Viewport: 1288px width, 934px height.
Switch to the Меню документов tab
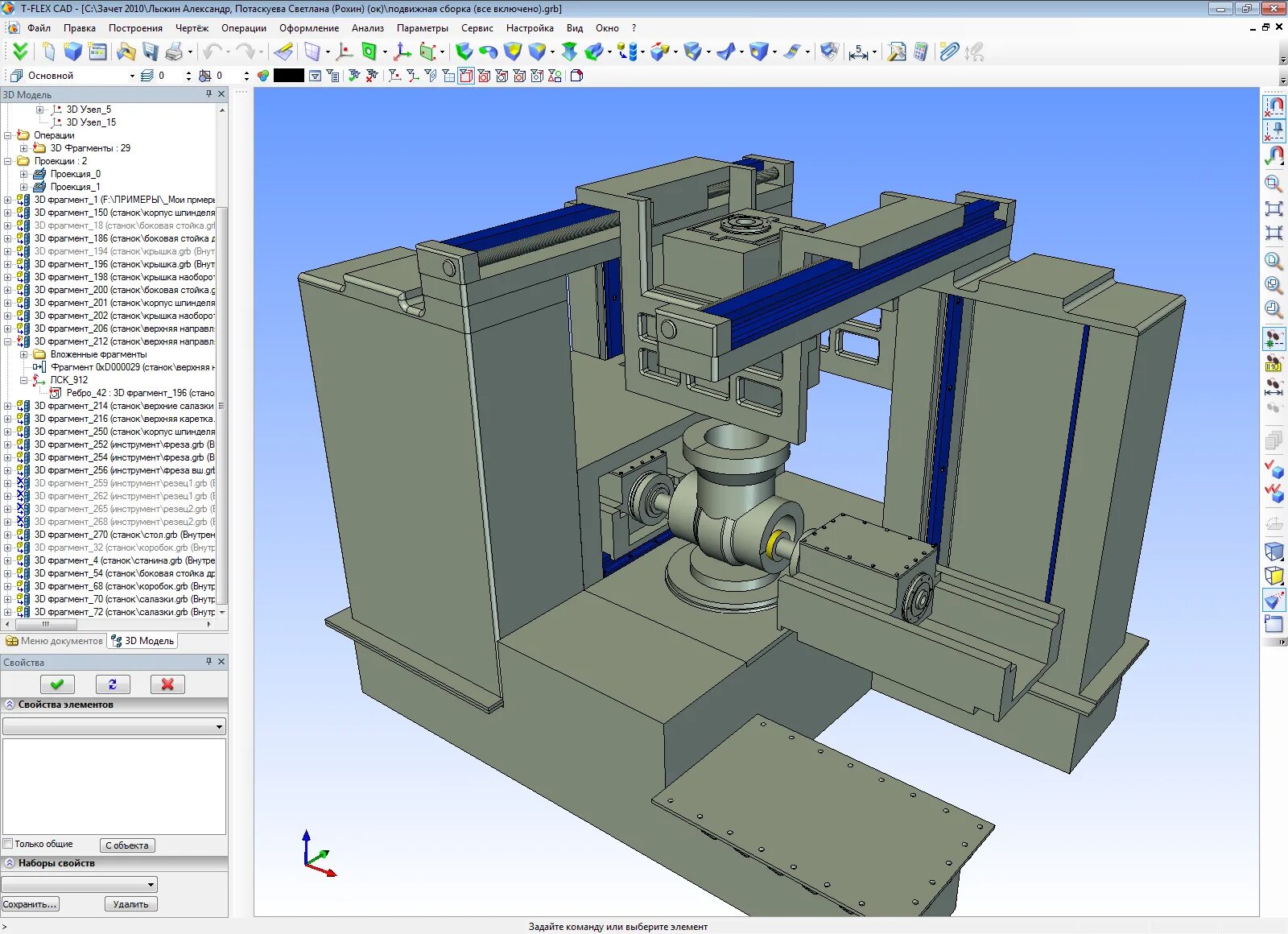point(55,641)
